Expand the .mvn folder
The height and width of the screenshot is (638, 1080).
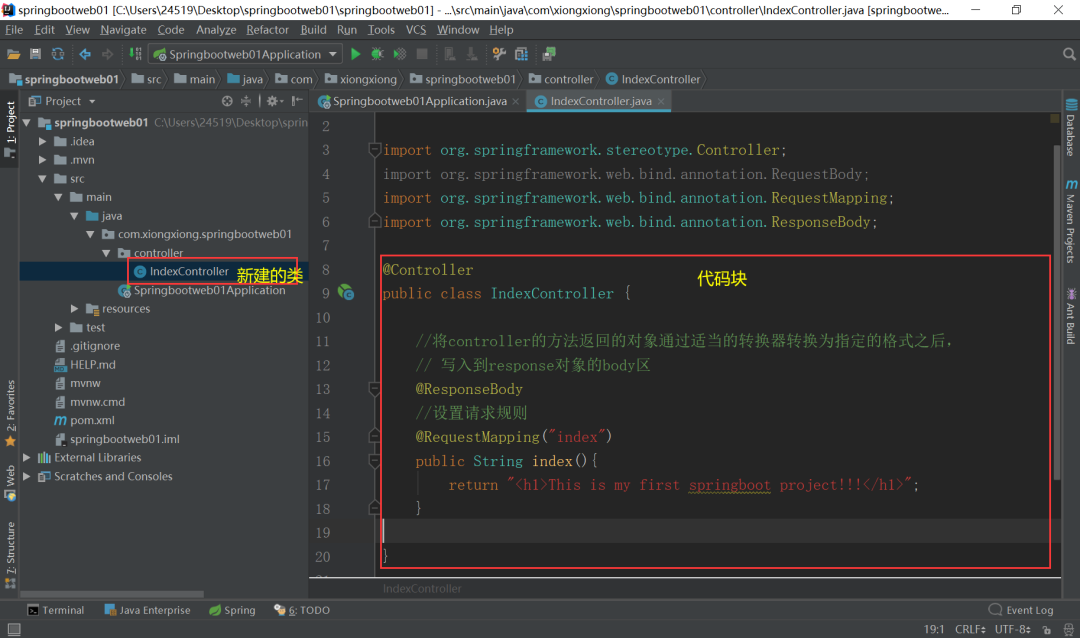pos(43,160)
